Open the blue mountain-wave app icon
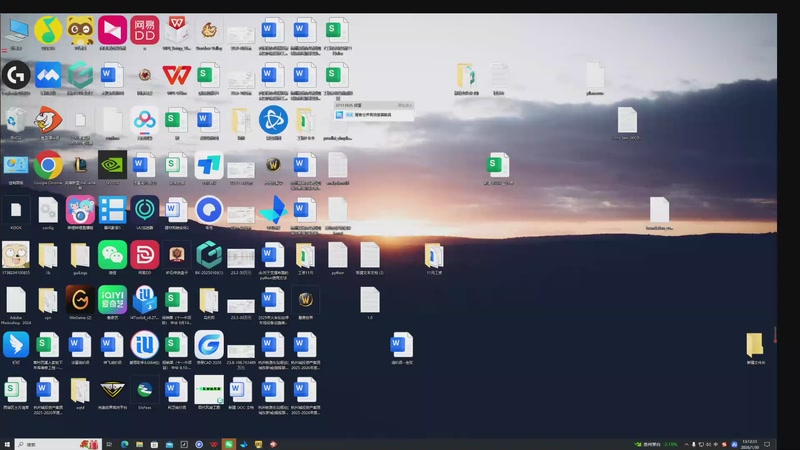 point(48,77)
